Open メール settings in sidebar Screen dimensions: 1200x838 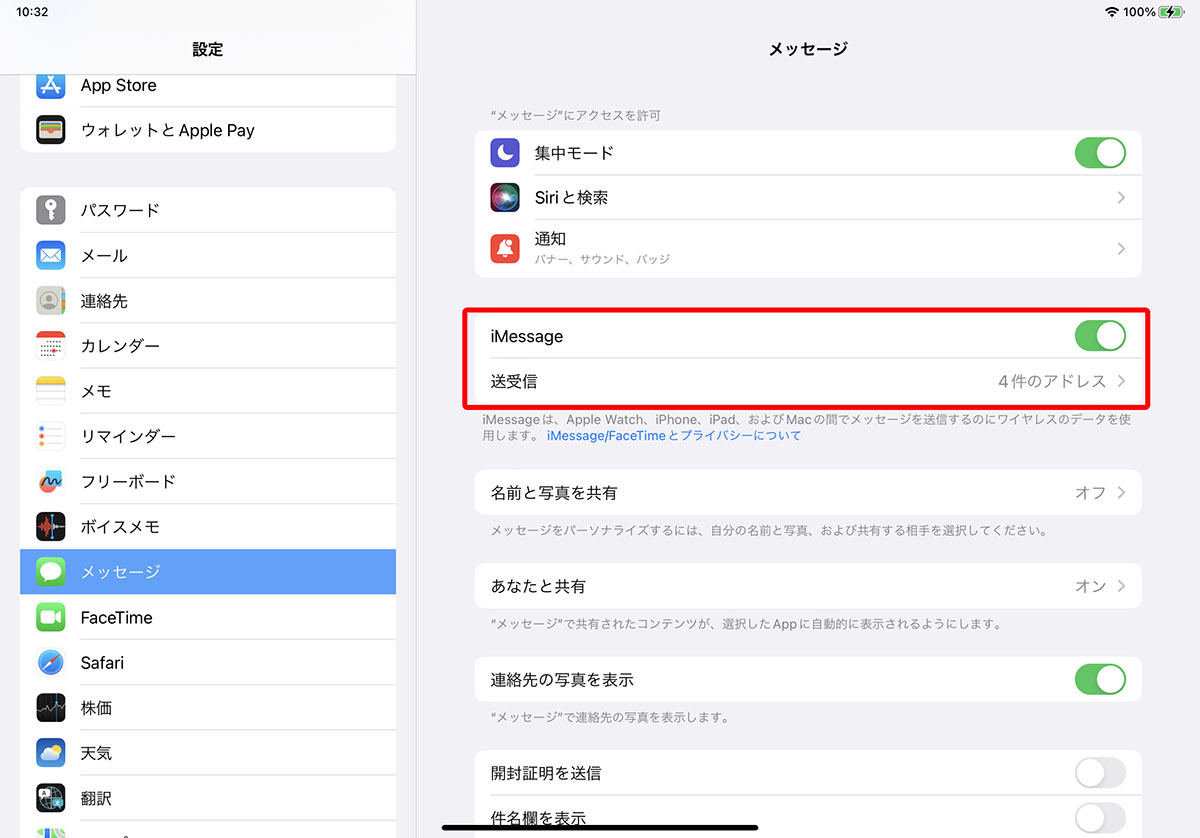pyautogui.click(x=208, y=255)
